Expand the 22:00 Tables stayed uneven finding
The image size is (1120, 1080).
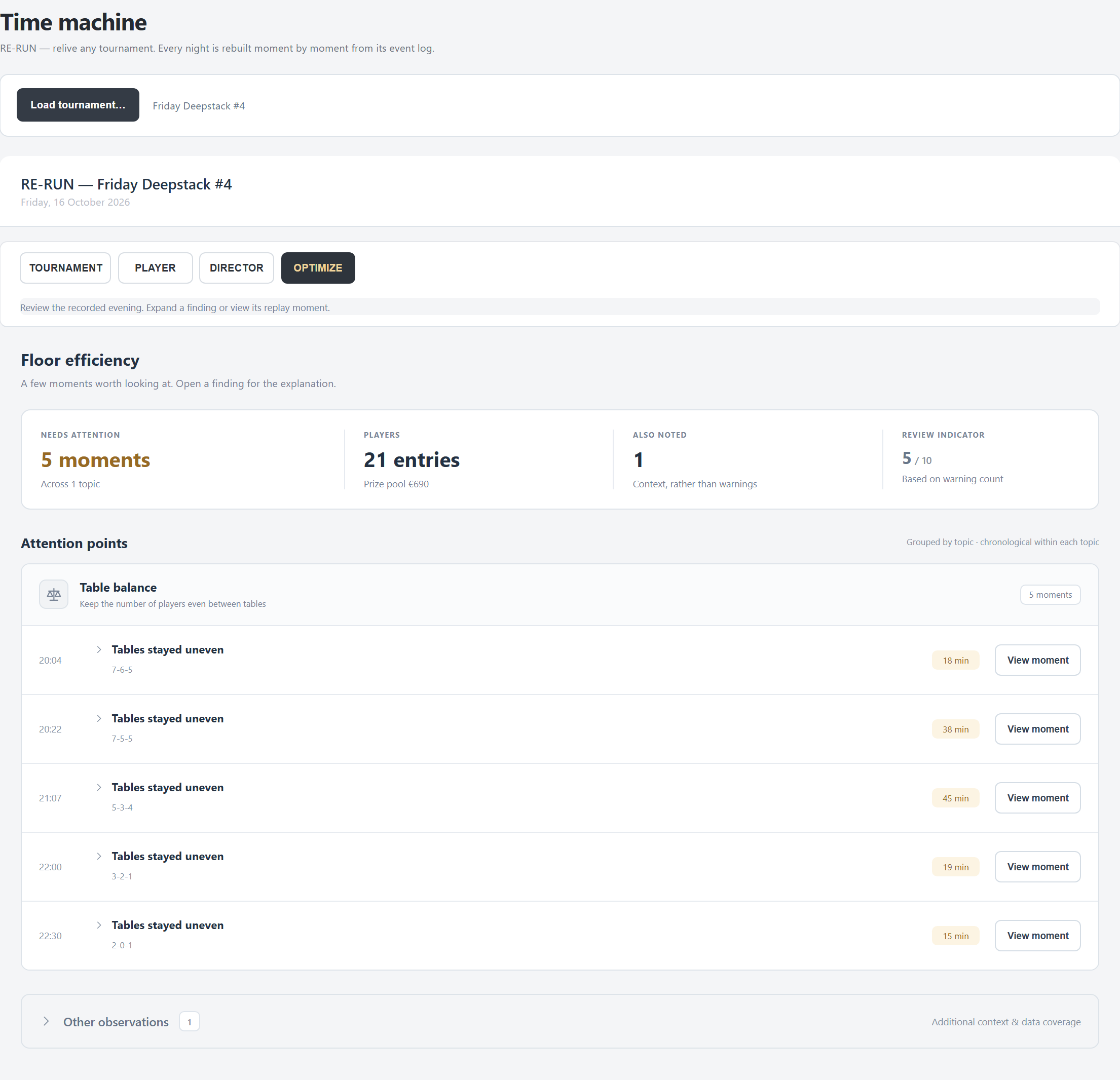click(99, 856)
